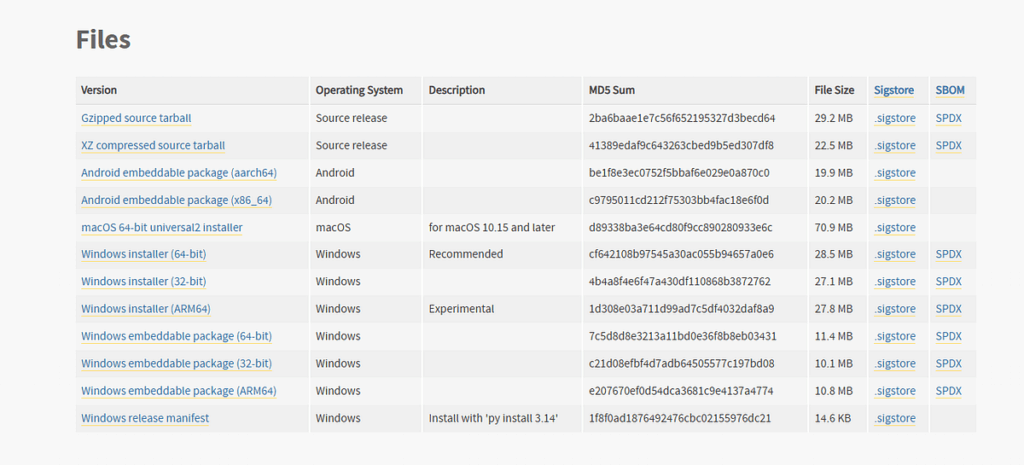The image size is (1024, 465).
Task: Open Windows installer (ARM64) link
Action: tap(146, 309)
